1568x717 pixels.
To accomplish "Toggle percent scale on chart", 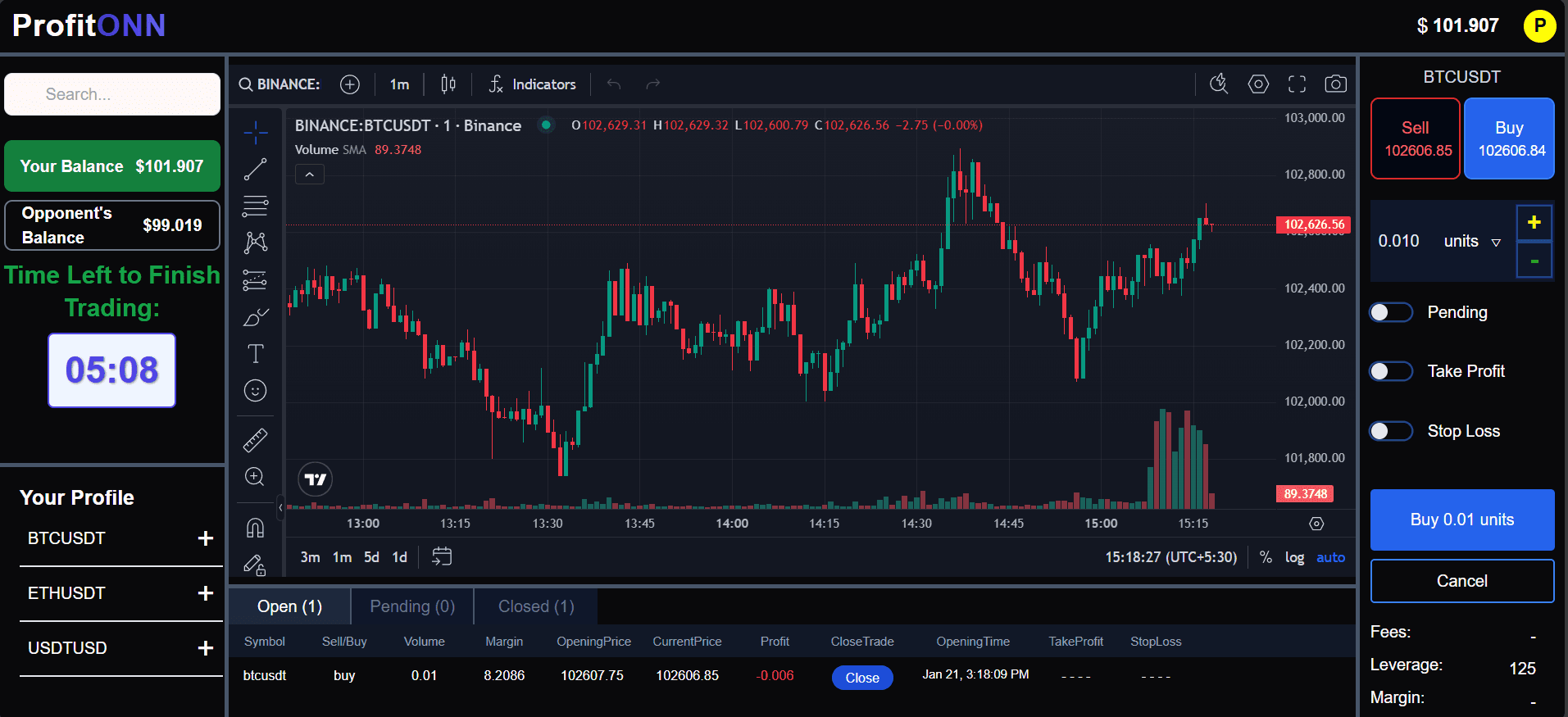I will coord(1266,557).
